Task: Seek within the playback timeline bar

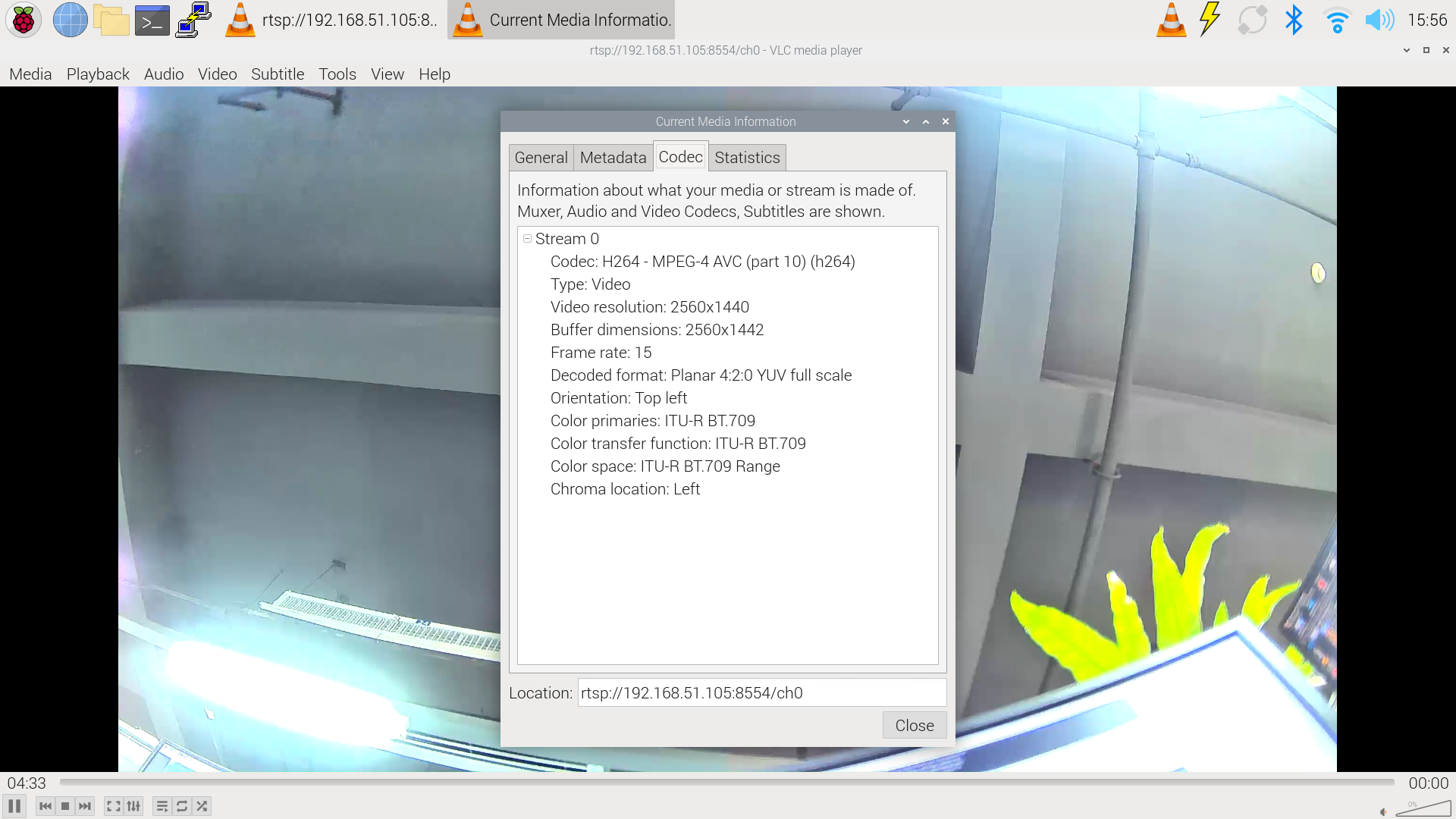Action: 726,782
